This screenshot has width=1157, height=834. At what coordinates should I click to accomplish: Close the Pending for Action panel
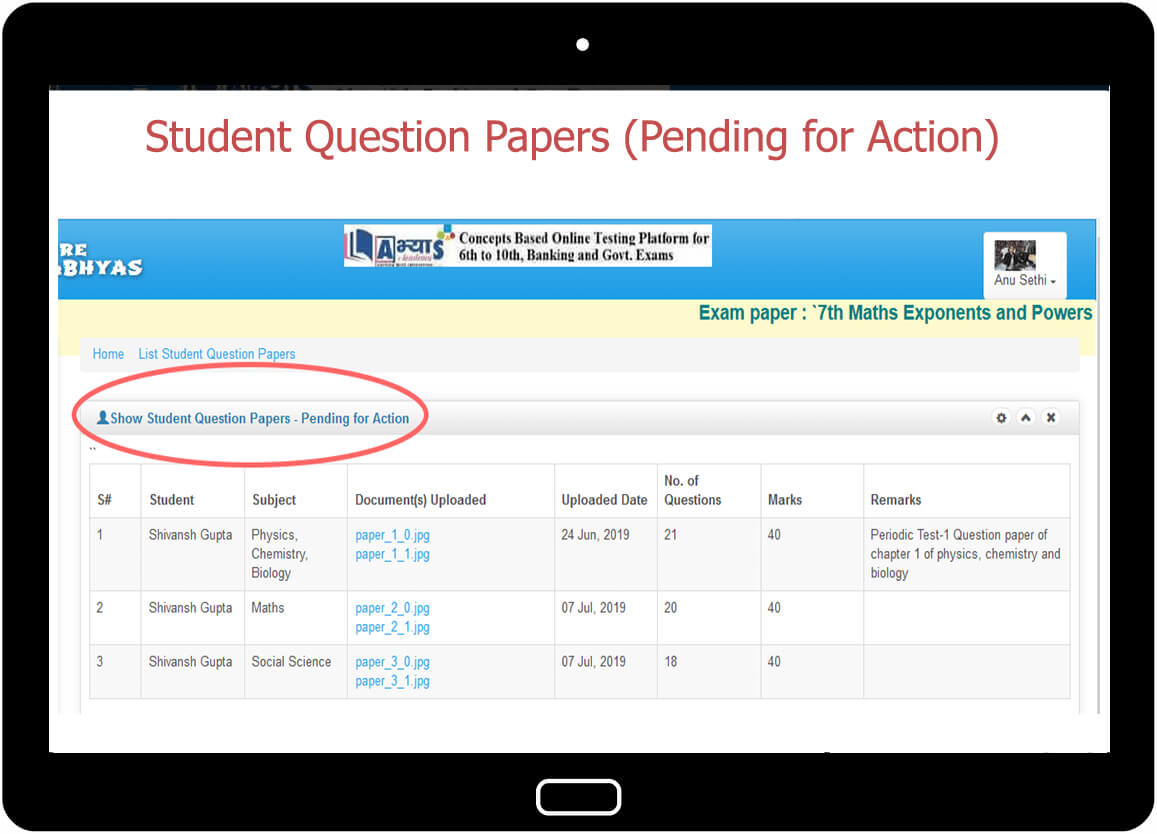[x=1051, y=418]
